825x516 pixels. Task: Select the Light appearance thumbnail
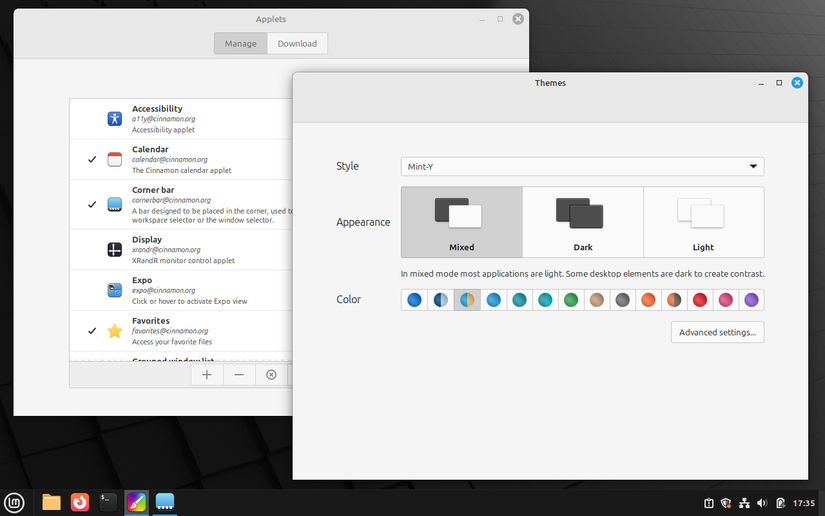coord(703,222)
